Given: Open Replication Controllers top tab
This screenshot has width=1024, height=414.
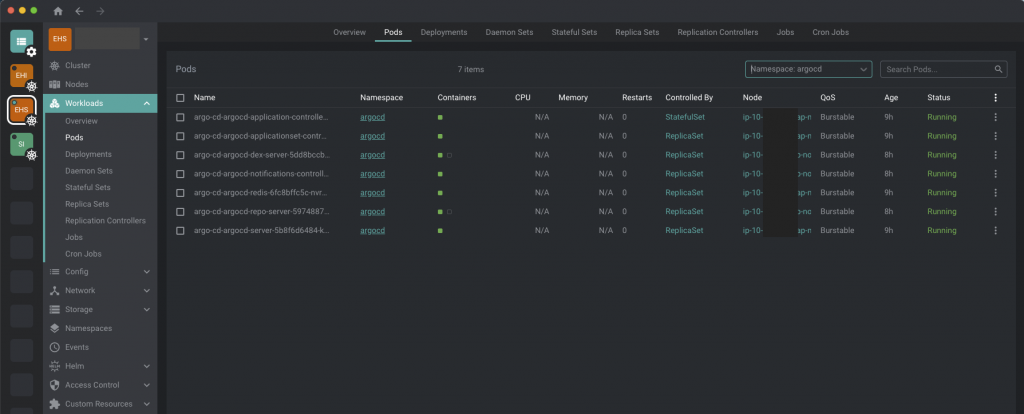Looking at the screenshot, I should coord(718,32).
